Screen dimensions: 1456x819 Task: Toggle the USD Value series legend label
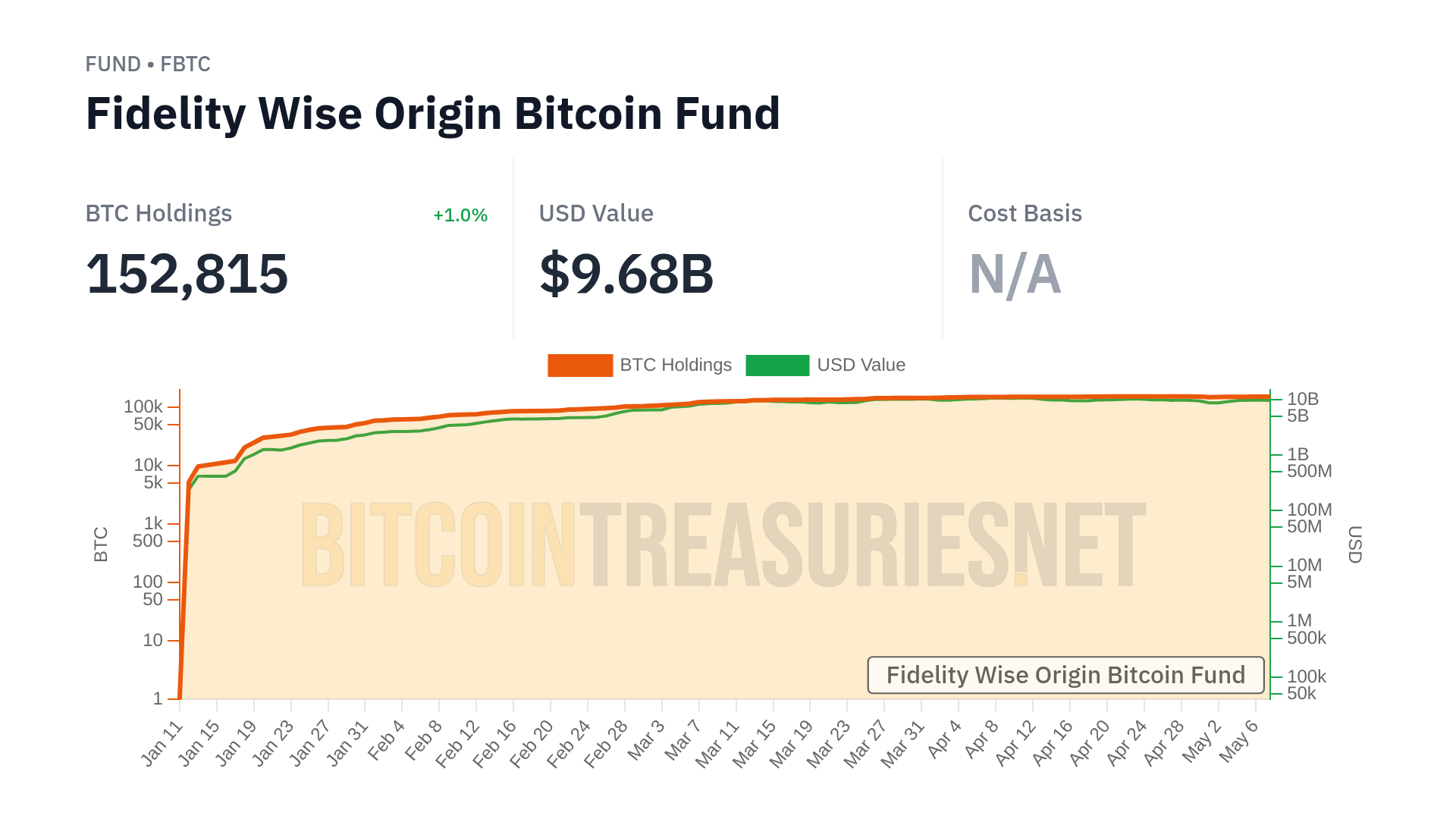[x=861, y=366]
